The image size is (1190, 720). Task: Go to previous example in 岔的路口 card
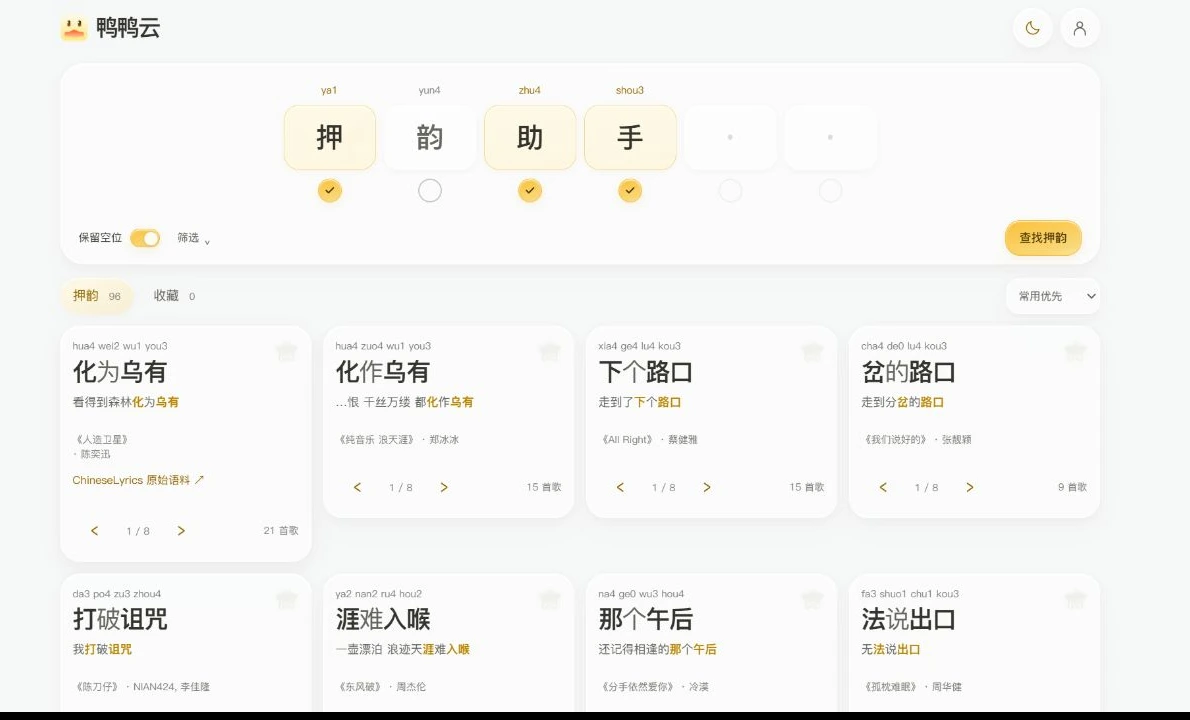click(x=883, y=487)
